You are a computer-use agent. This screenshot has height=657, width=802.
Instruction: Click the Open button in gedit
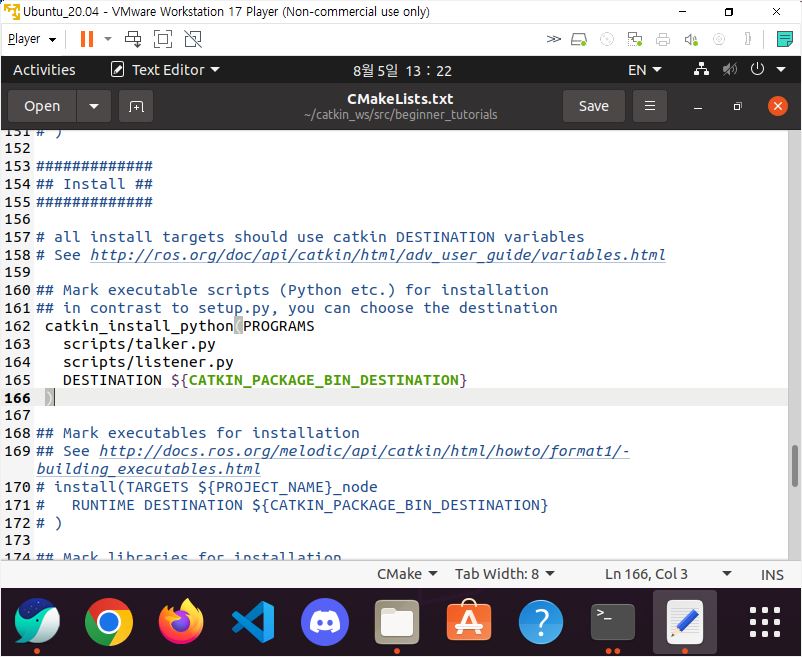[42, 106]
